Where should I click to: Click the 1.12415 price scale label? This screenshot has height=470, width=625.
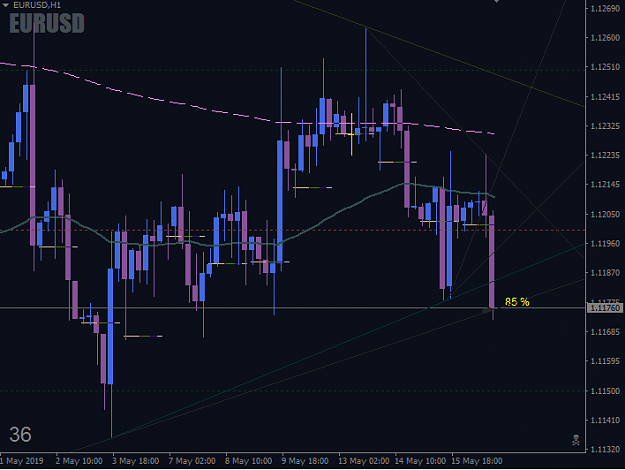[605, 96]
